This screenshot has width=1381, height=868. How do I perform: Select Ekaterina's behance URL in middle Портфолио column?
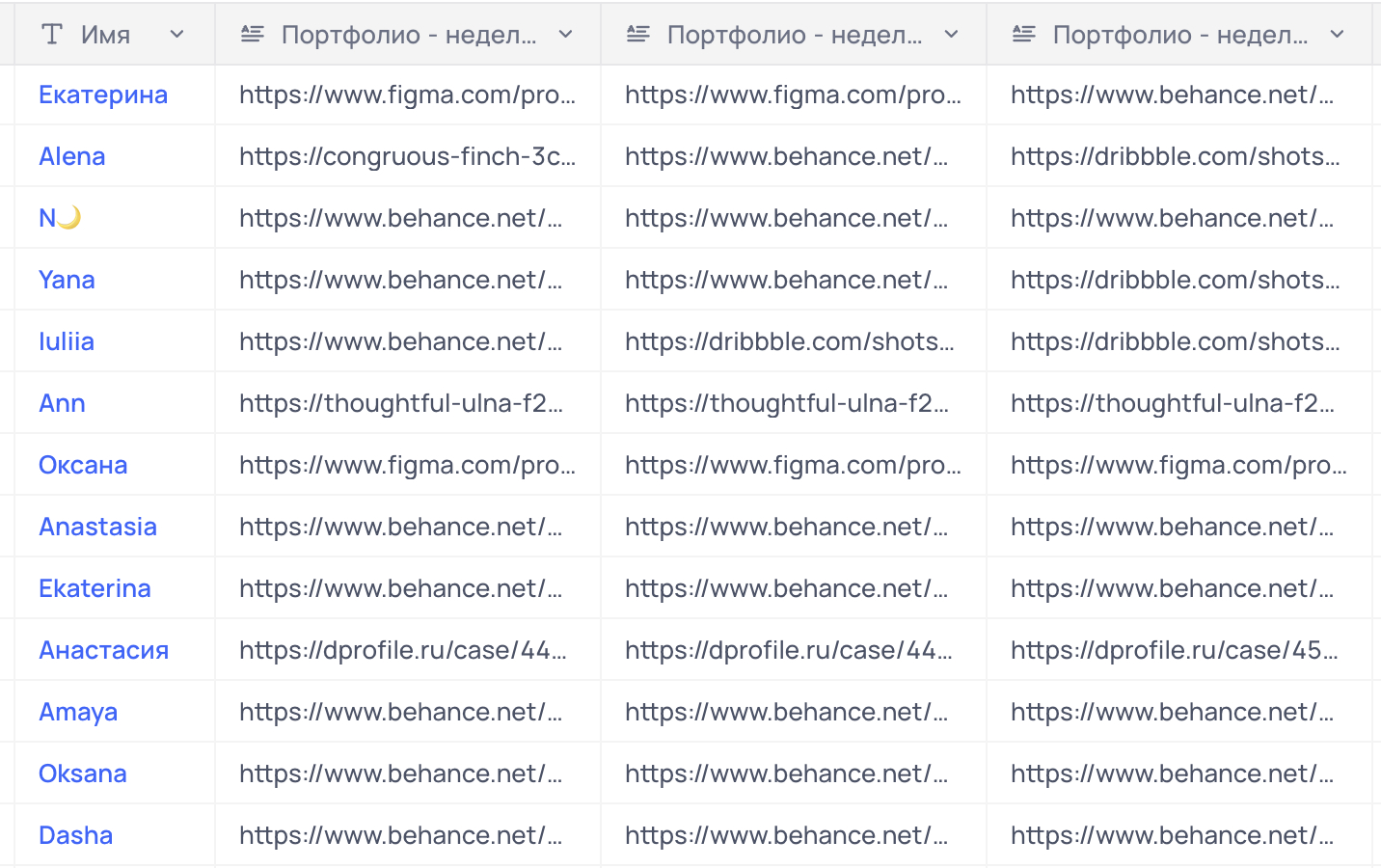click(x=794, y=588)
